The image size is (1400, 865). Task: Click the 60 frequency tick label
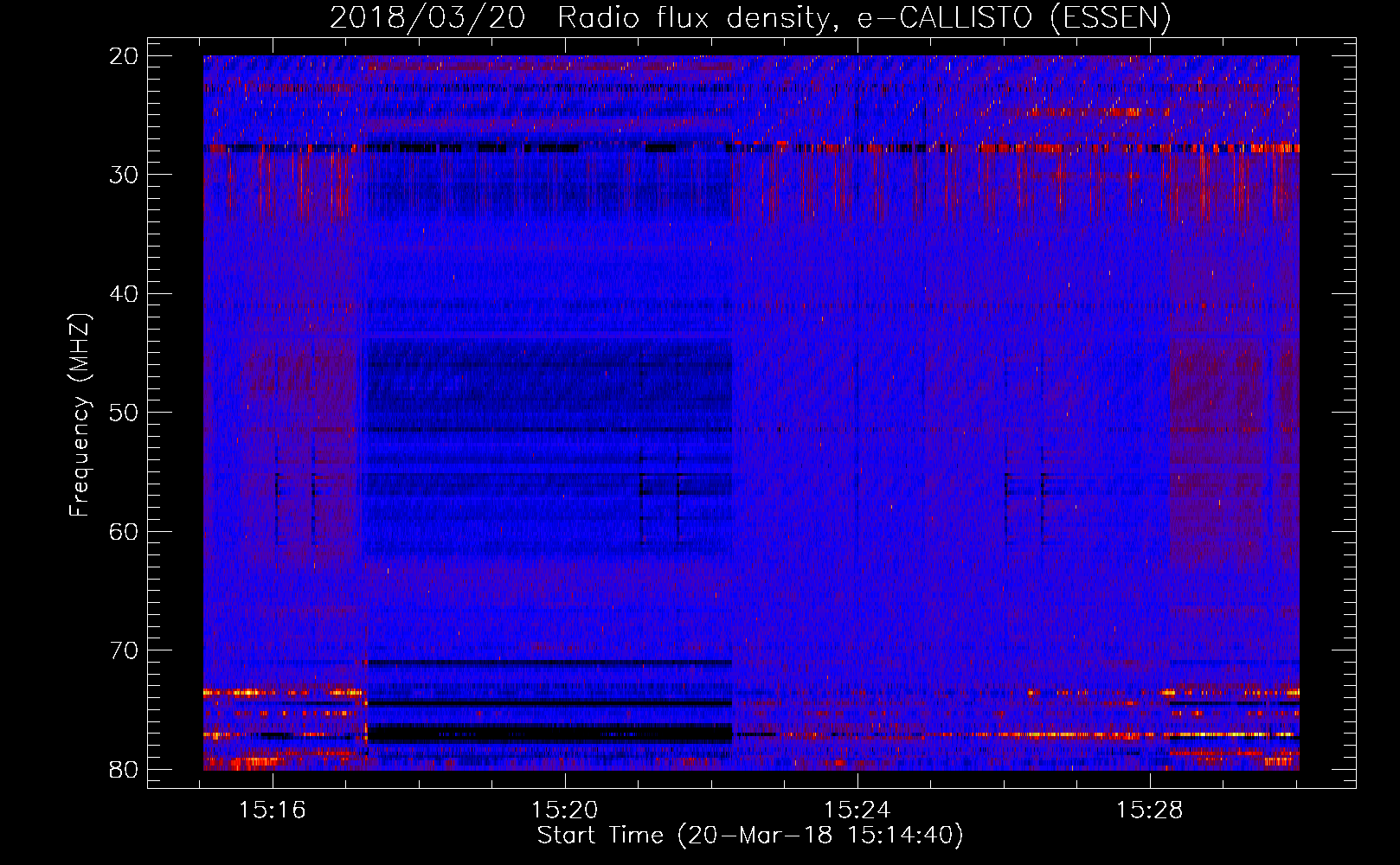coord(124,531)
